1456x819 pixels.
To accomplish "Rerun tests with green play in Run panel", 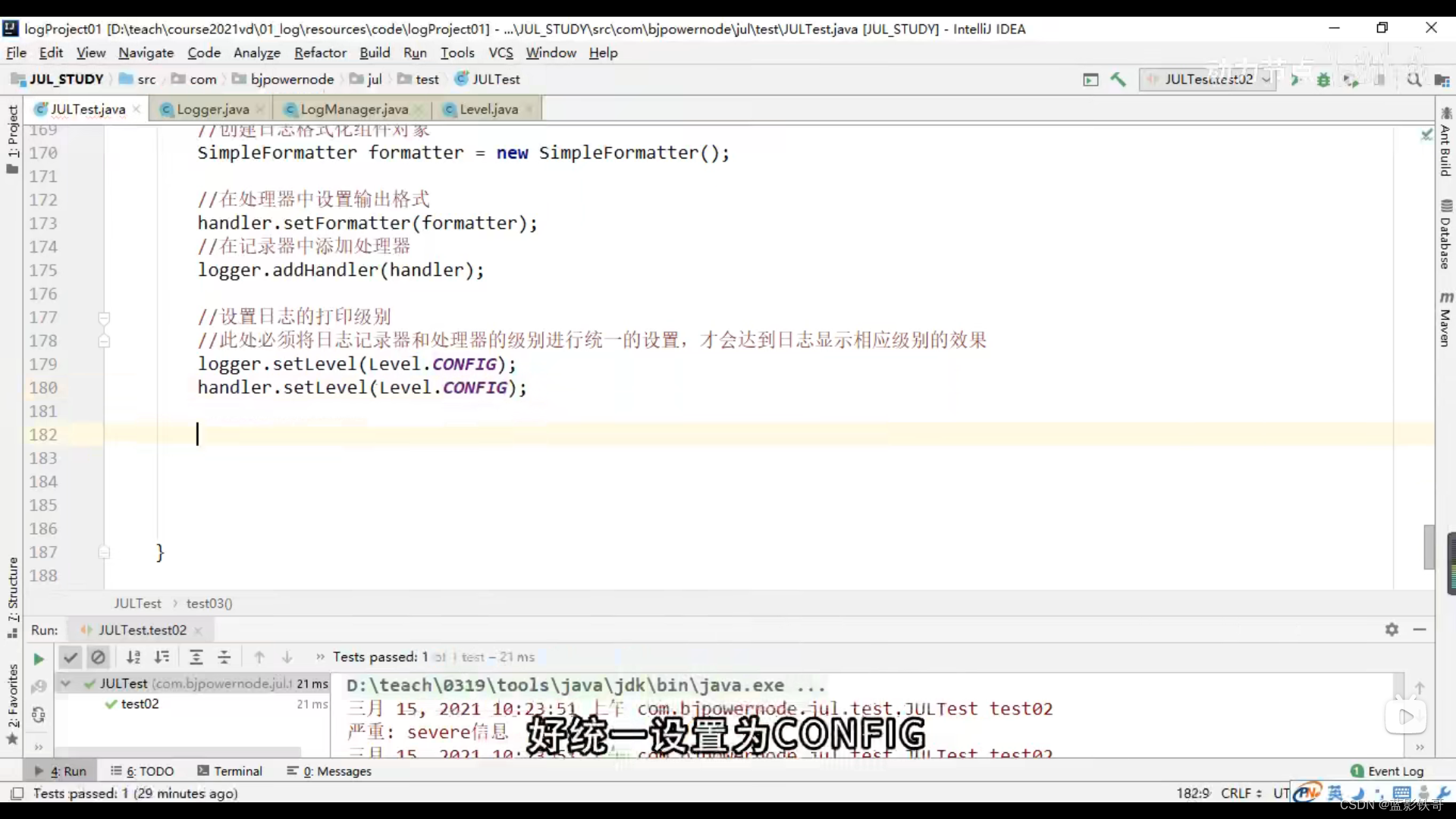I will point(39,658).
